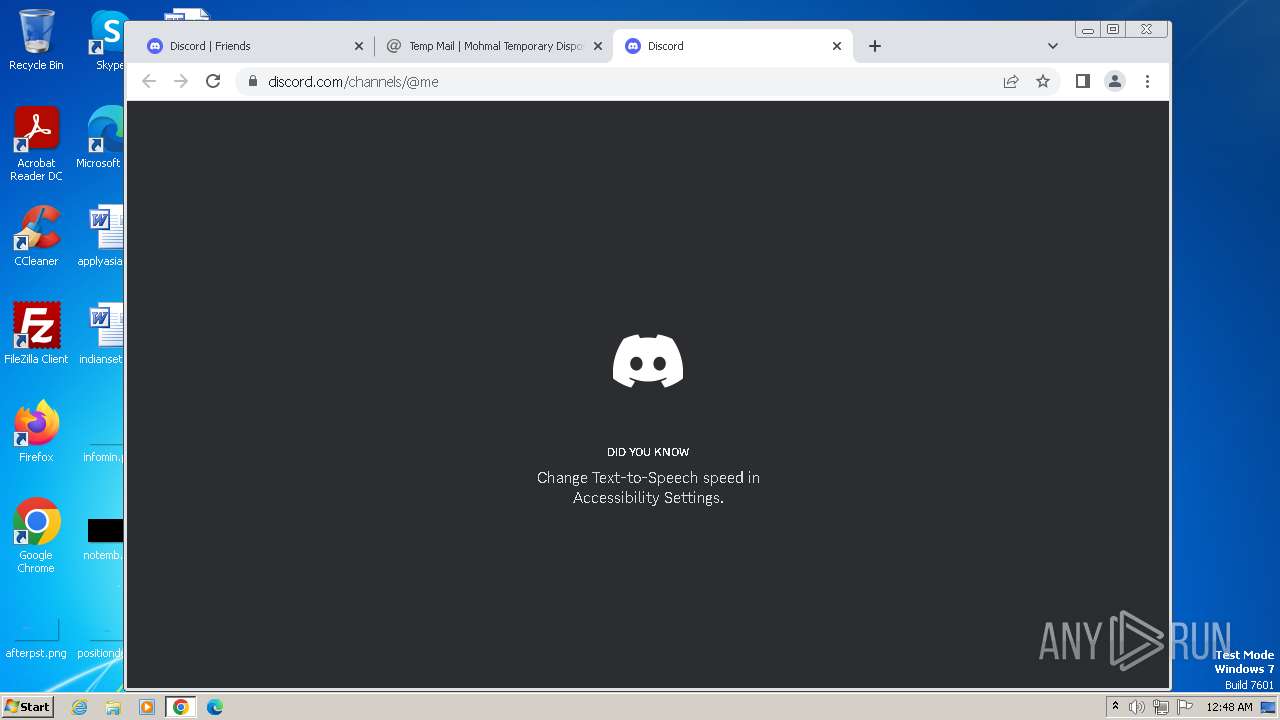Click the Accessibility Settings tip text
Image resolution: width=1280 pixels, height=720 pixels.
coord(648,487)
